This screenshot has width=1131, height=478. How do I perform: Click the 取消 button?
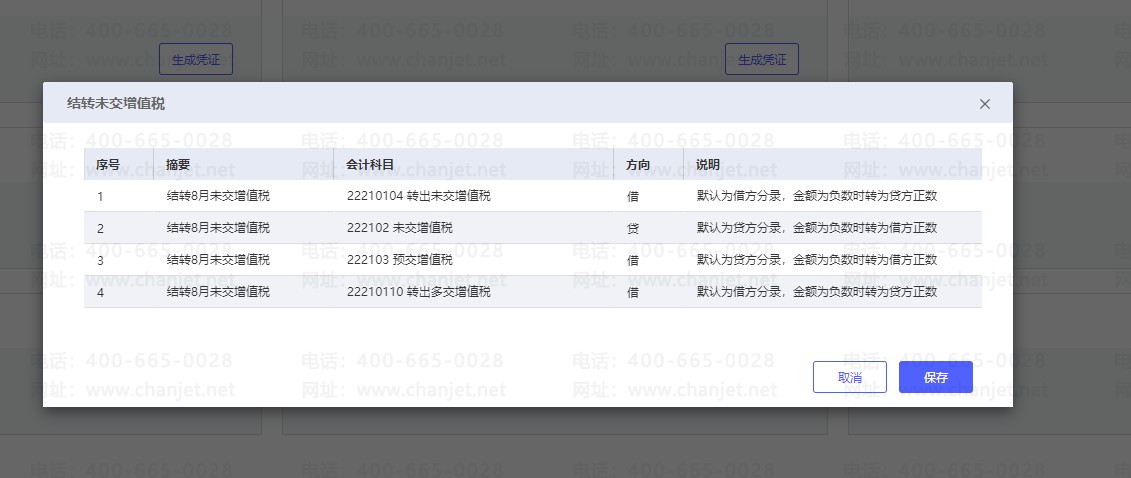[x=850, y=377]
